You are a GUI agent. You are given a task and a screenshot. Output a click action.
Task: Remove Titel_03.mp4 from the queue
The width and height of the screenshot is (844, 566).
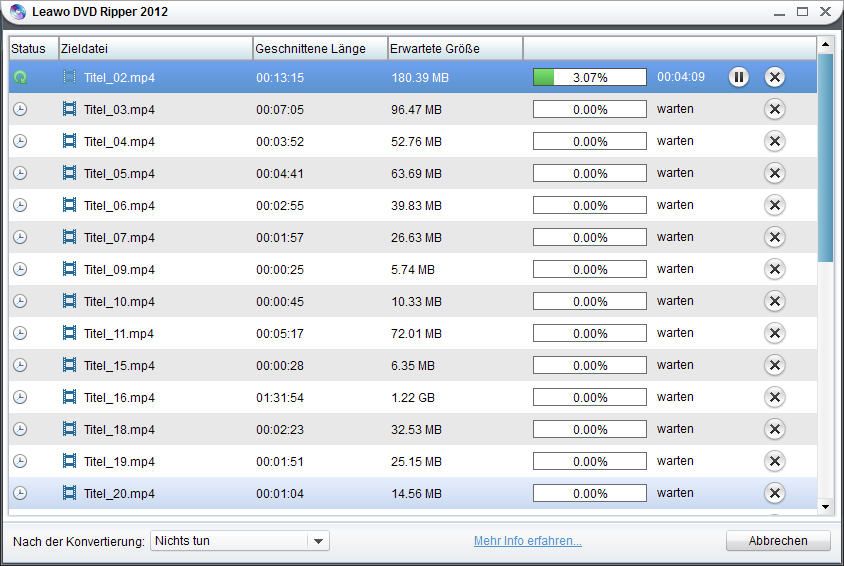pos(774,109)
